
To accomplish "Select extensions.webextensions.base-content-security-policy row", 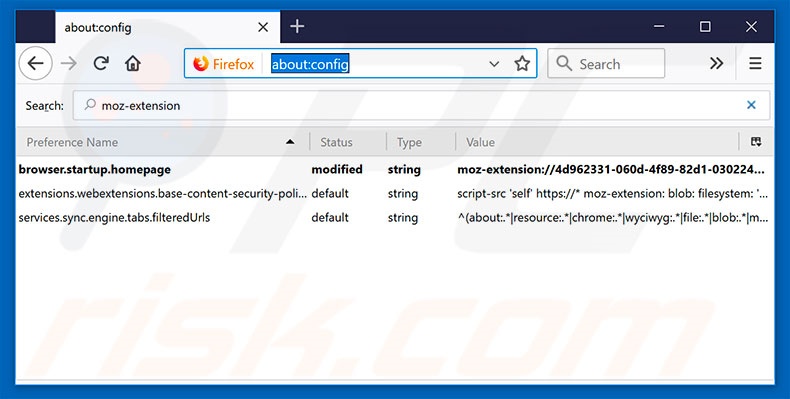I will coord(395,193).
